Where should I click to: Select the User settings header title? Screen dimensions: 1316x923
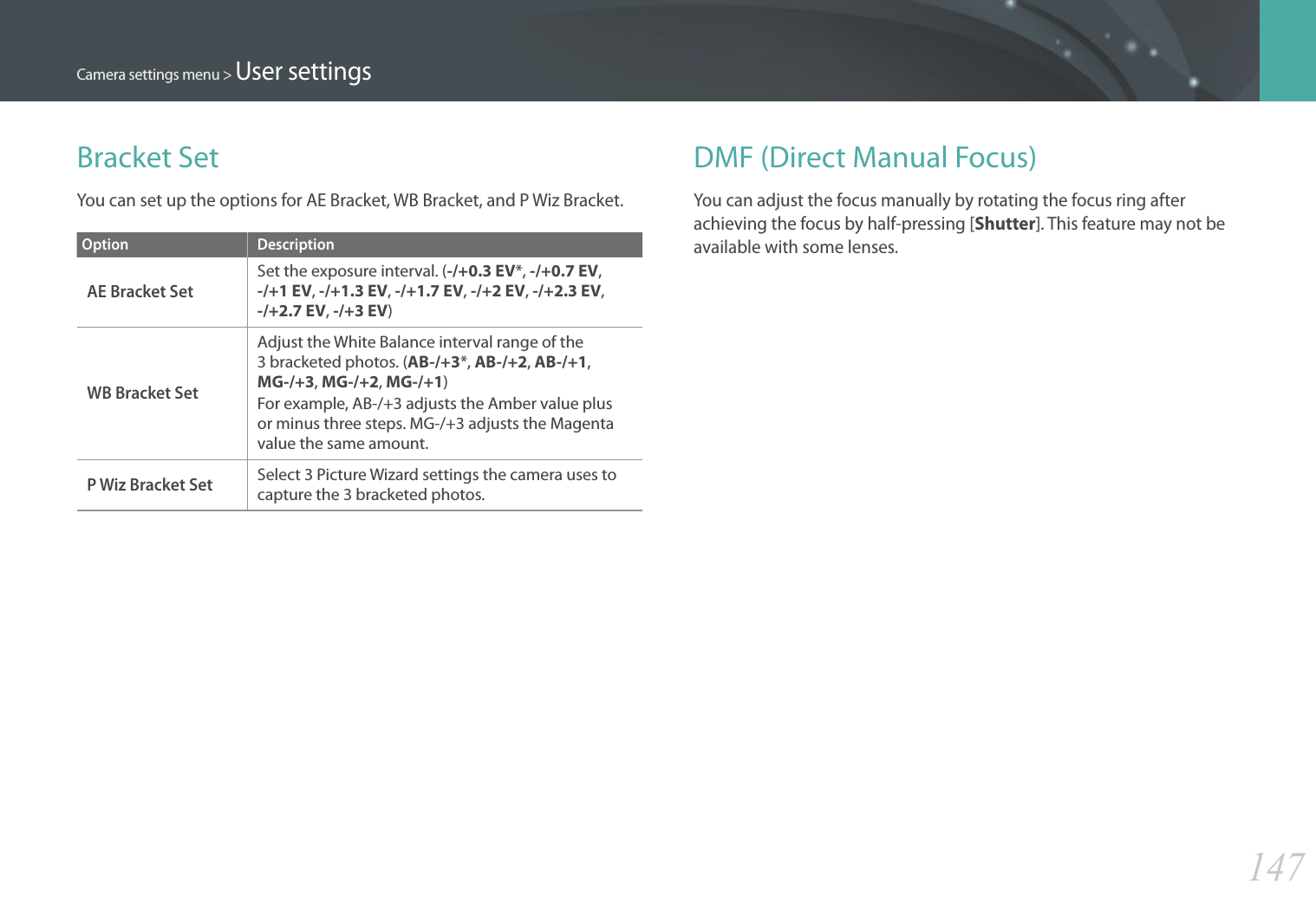coord(303,72)
